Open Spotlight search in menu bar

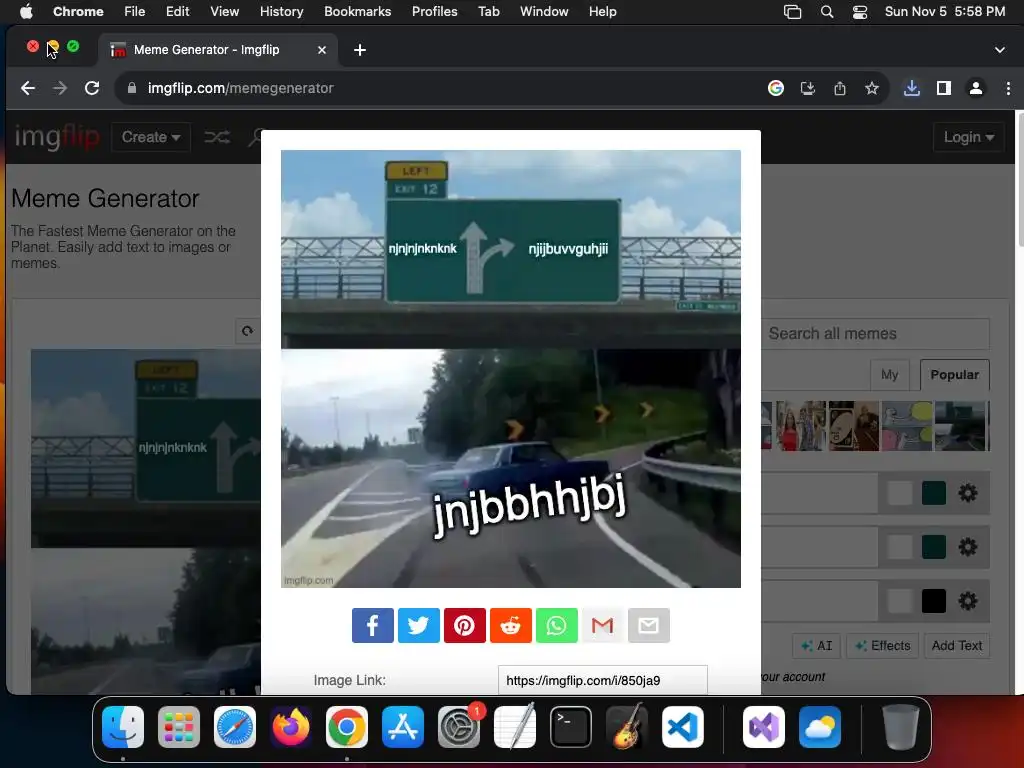[x=827, y=11]
